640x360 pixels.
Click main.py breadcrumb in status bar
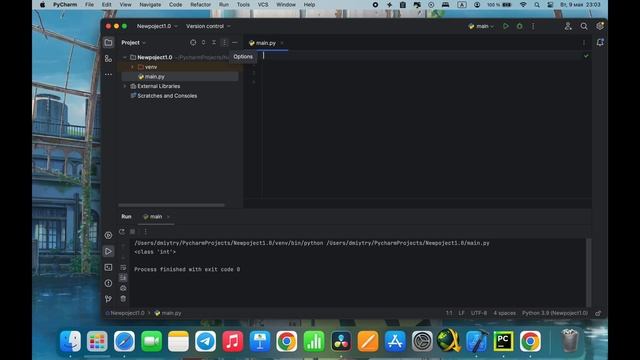pyautogui.click(x=168, y=313)
